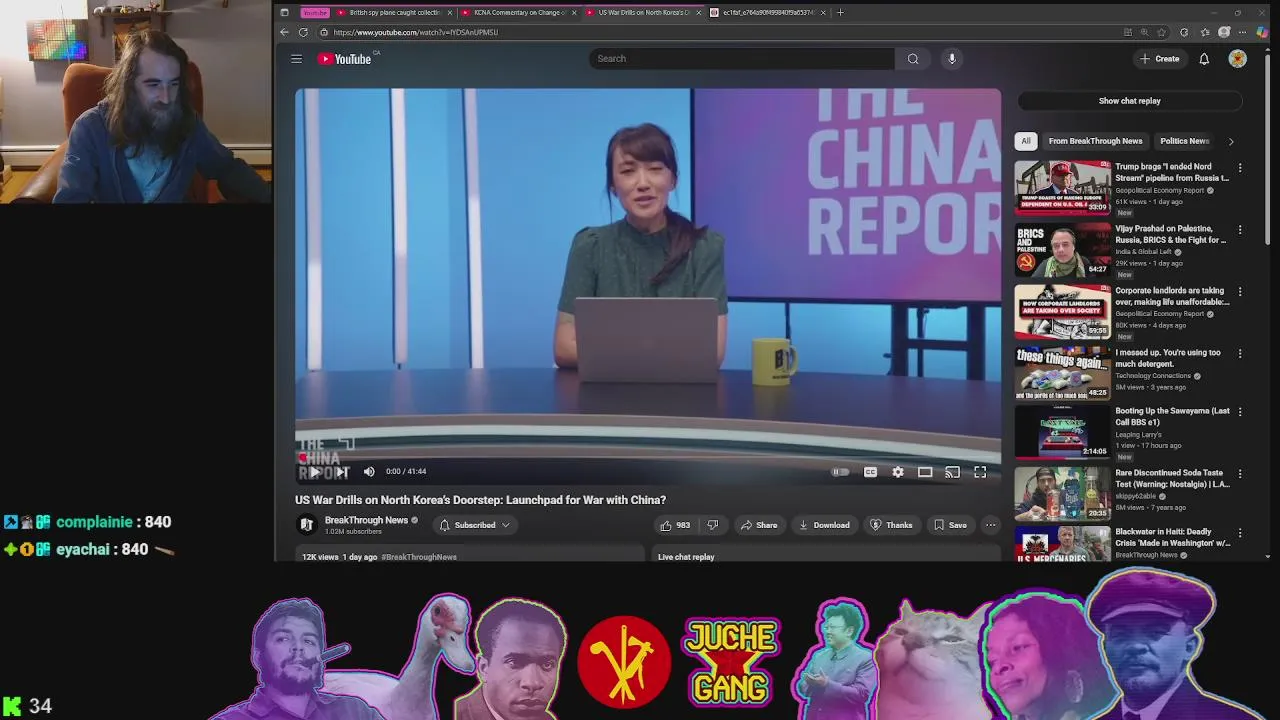The width and height of the screenshot is (1280, 720).
Task: Open BreakThrough News channel avatar
Action: coord(307,525)
